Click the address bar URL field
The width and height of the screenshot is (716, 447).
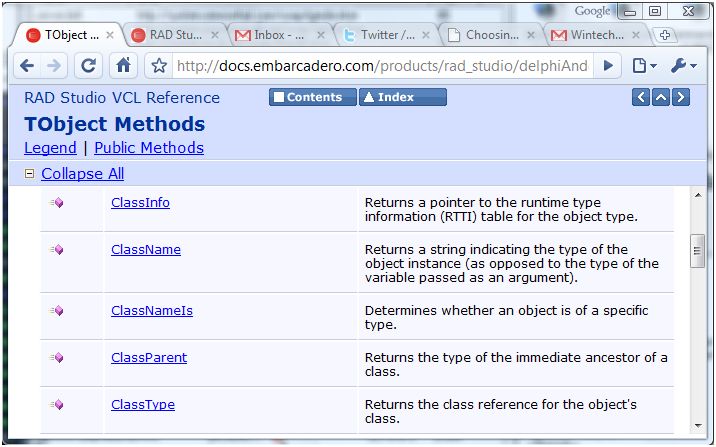pos(382,66)
